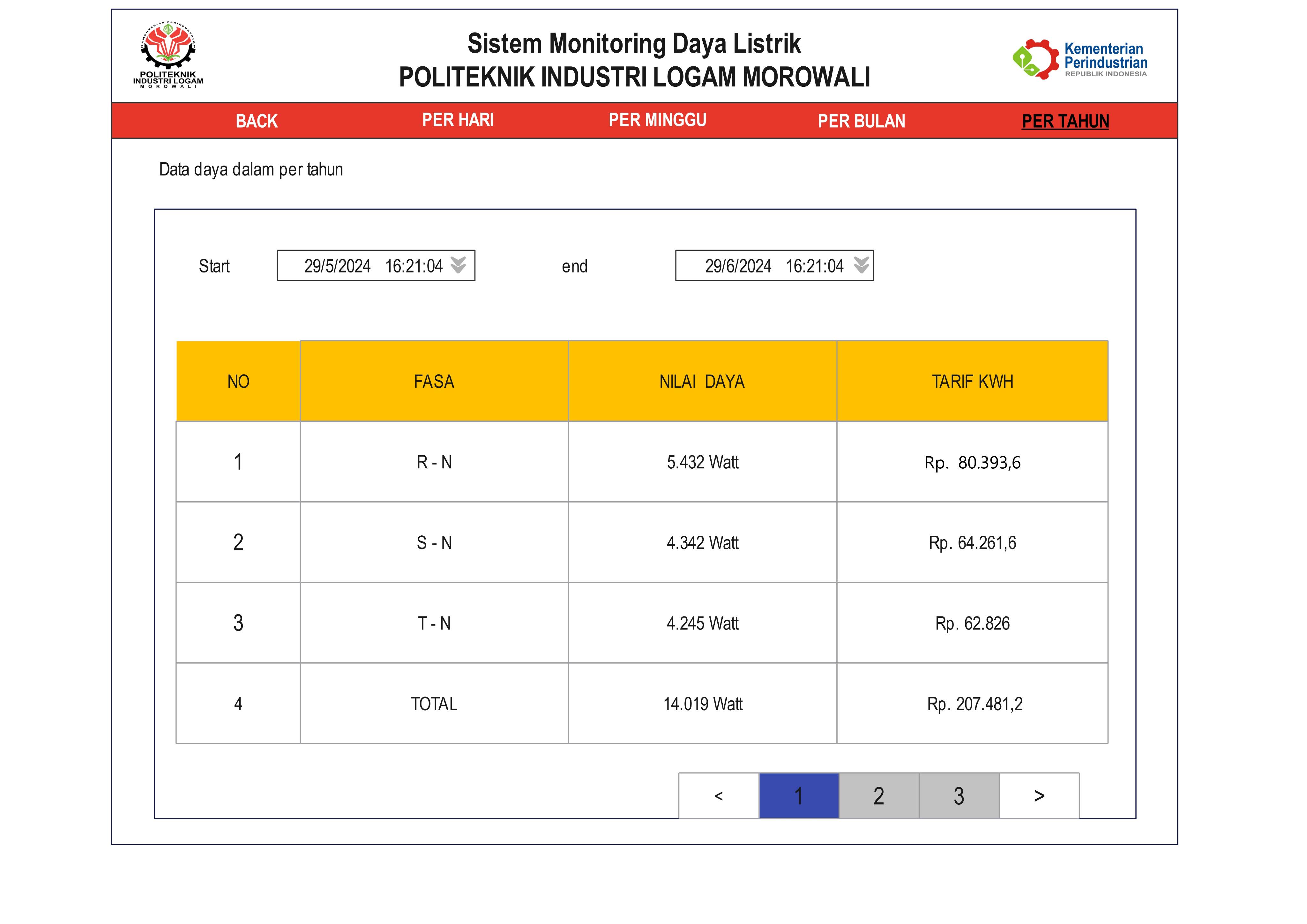
Task: Click the 'POLITEKNIK INDUSTRI LOGAM MOROWALI' heading
Action: click(x=634, y=77)
